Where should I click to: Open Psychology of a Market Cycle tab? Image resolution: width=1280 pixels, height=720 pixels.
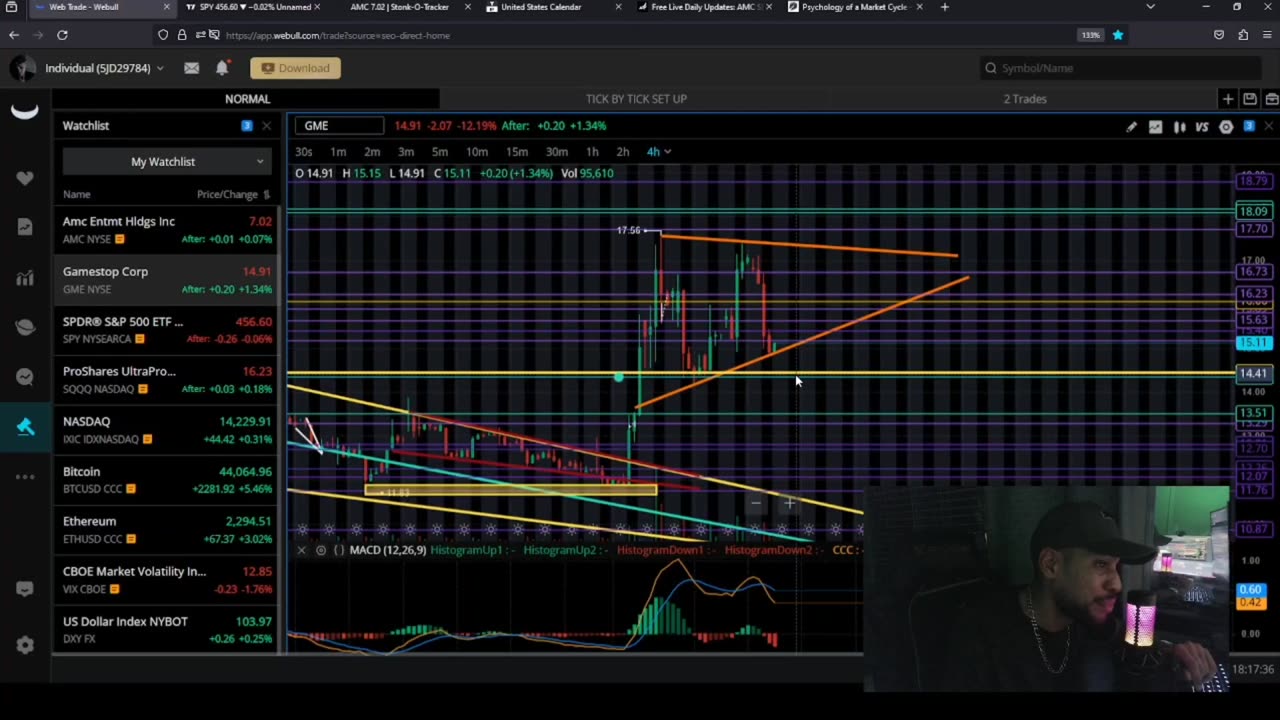click(x=855, y=7)
